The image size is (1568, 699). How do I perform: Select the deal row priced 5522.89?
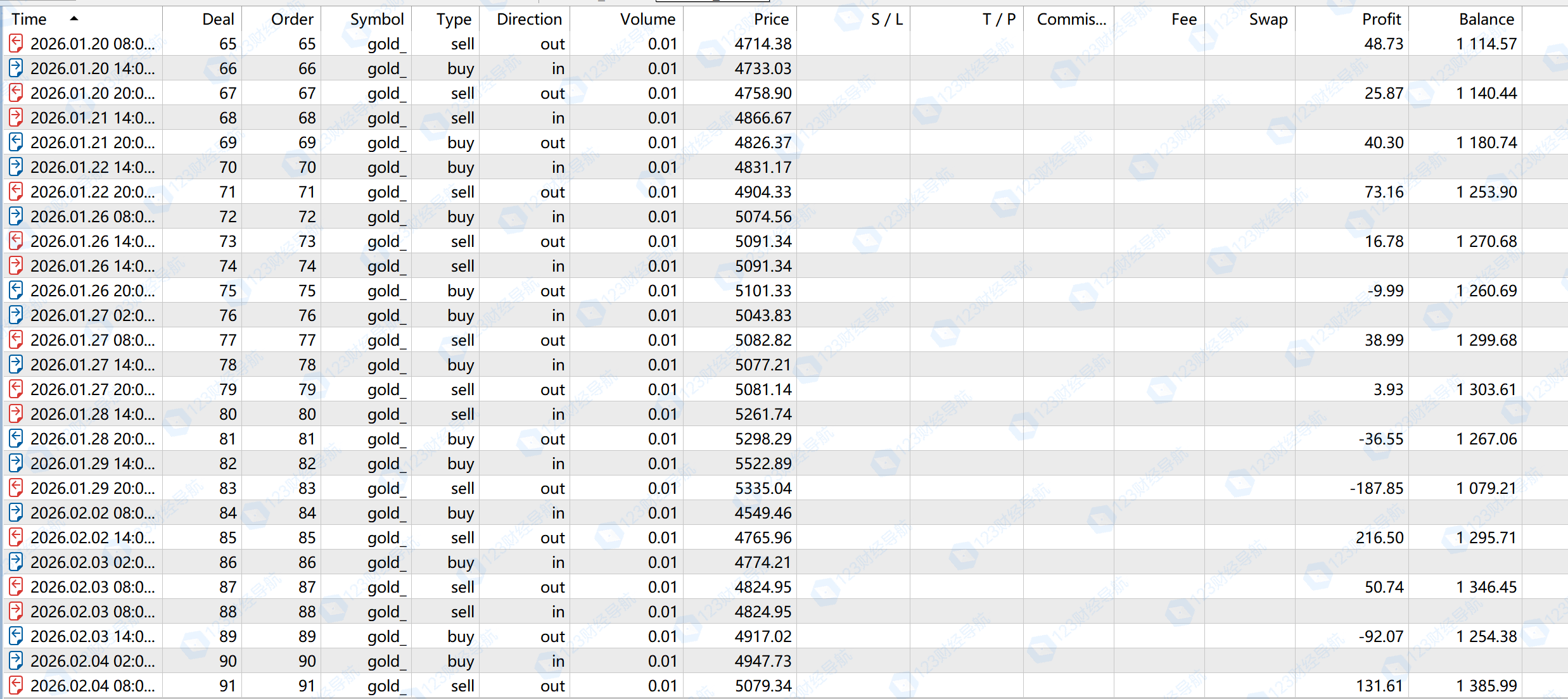click(x=763, y=463)
